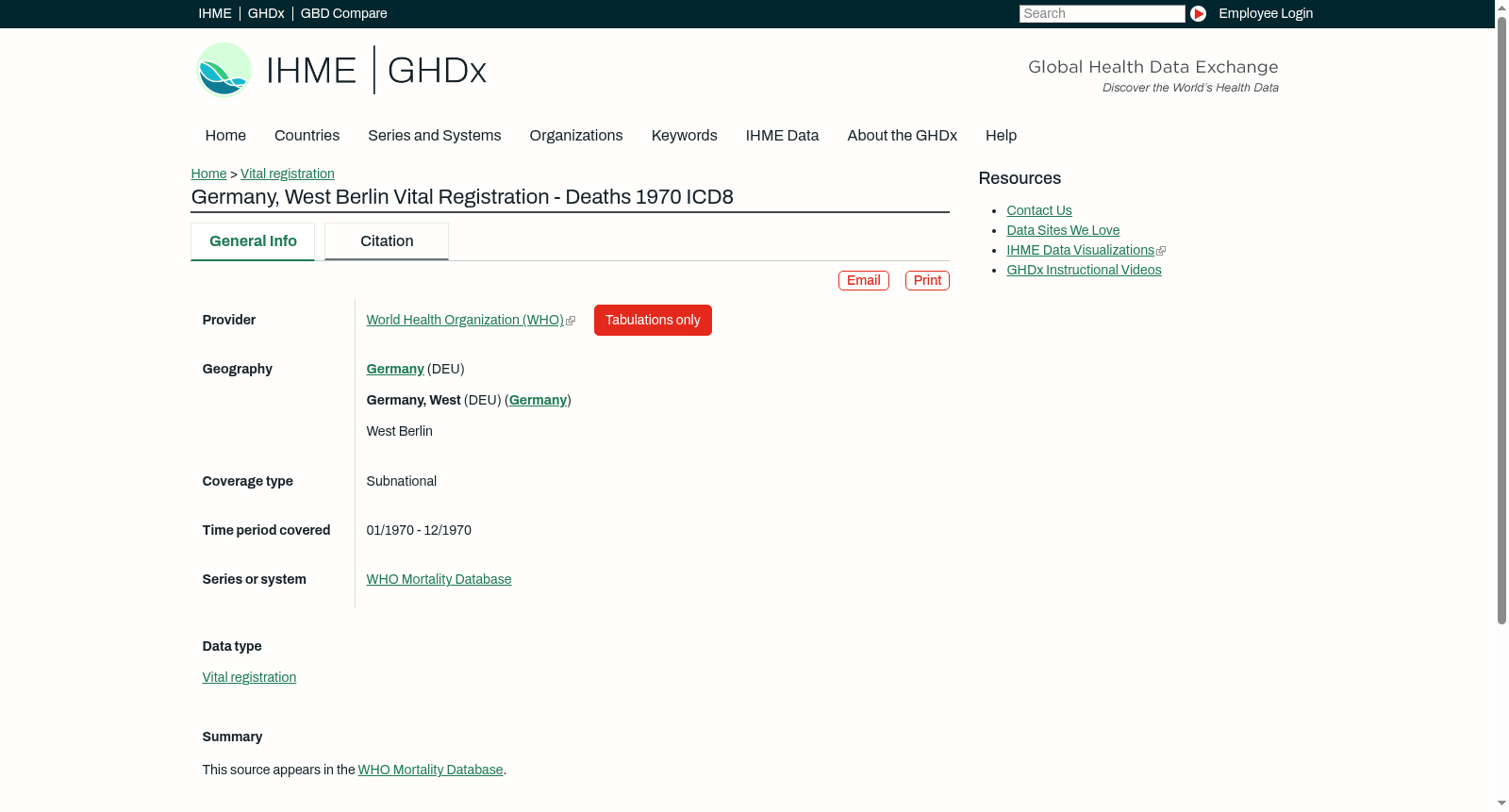
Task: Click the 01/1970 - 12/1970 time period value
Action: [419, 531]
